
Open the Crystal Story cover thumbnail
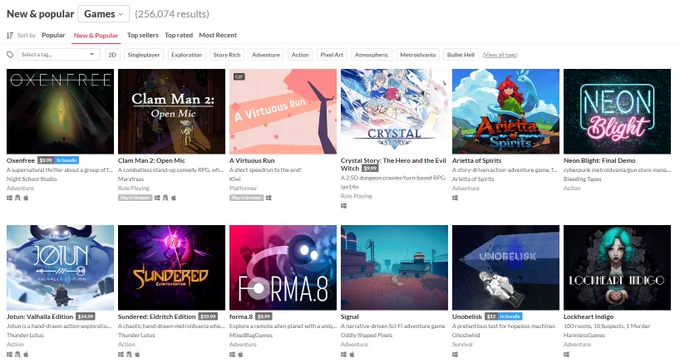tap(394, 111)
